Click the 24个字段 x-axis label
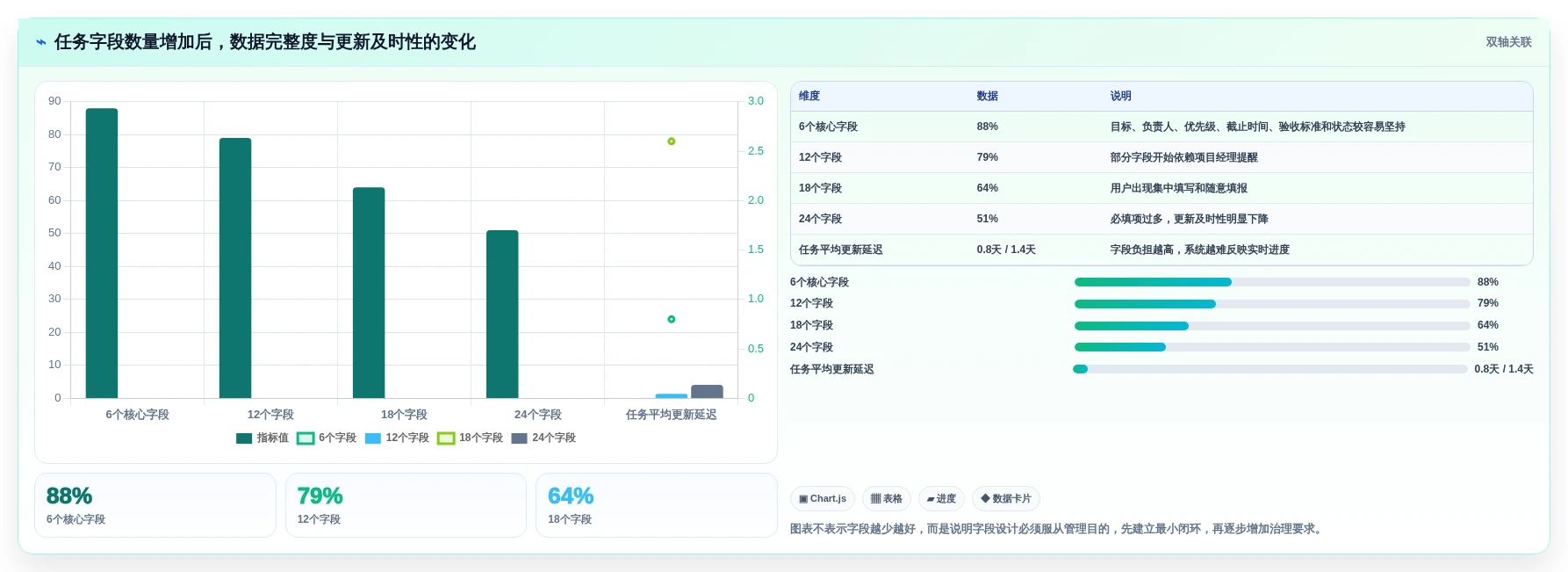Viewport: 1568px width, 572px height. 538,415
